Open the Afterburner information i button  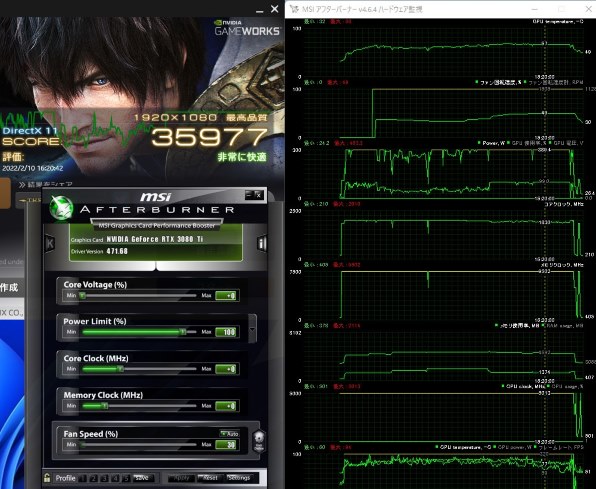tap(262, 243)
